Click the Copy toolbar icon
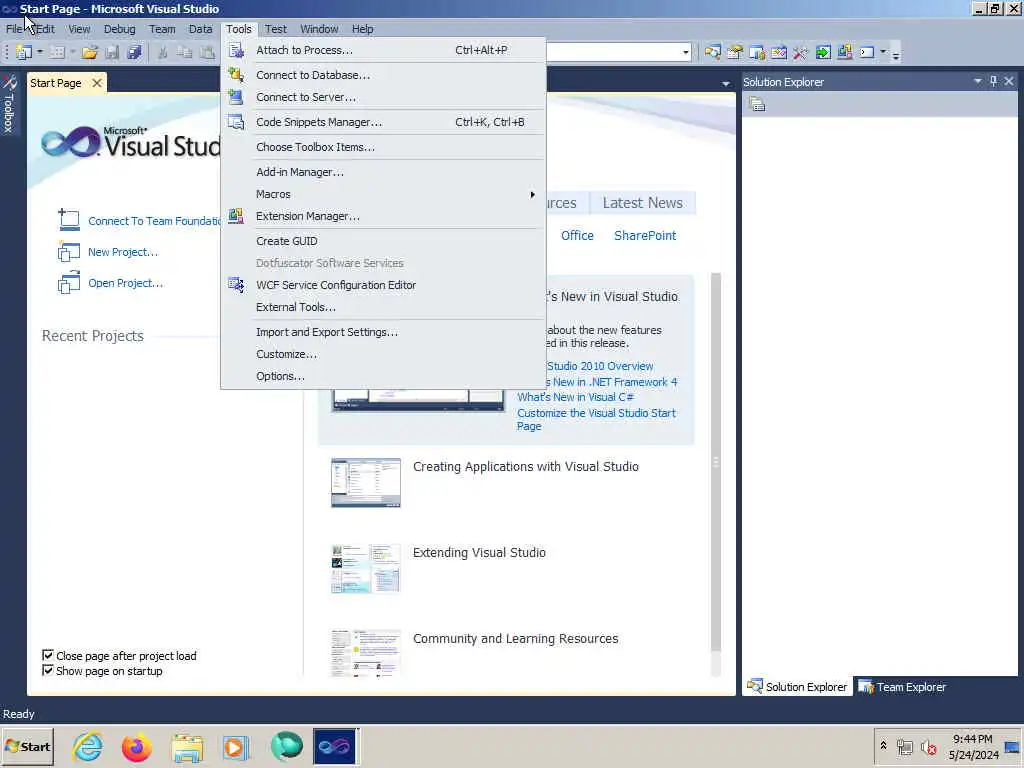 185,52
